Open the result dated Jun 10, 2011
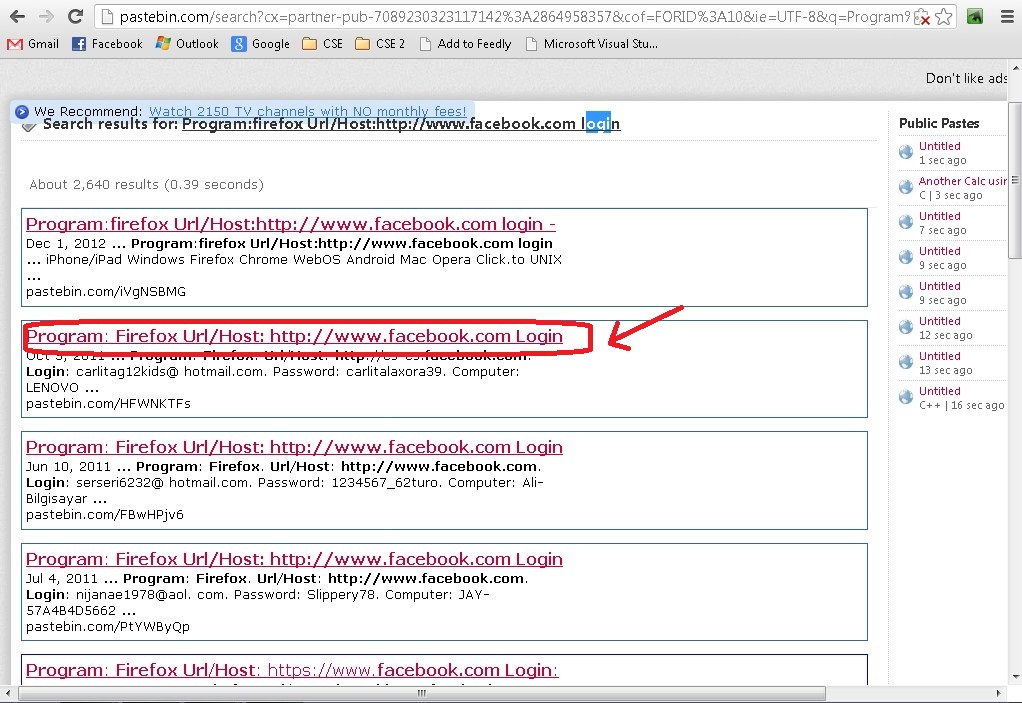Image resolution: width=1022 pixels, height=703 pixels. (295, 448)
